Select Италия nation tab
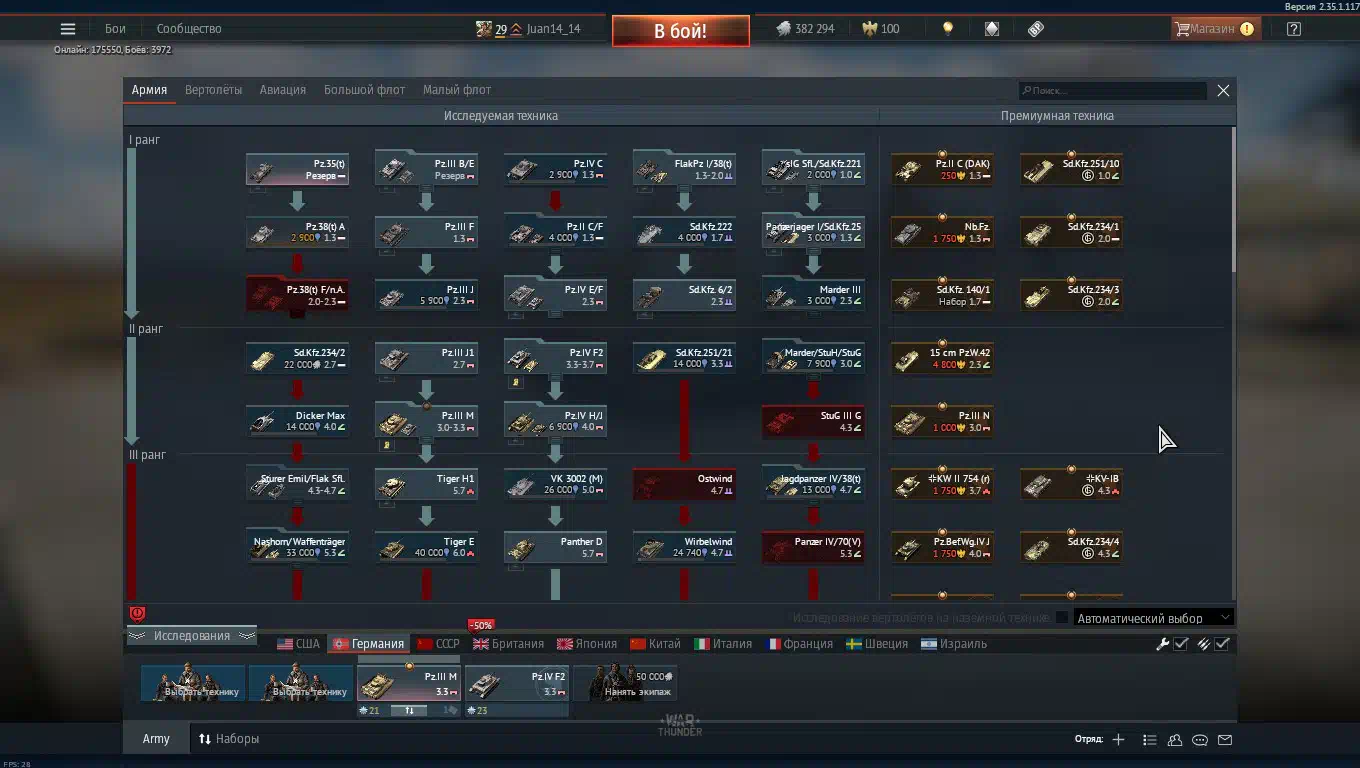Image resolution: width=1360 pixels, height=768 pixels. click(x=723, y=644)
